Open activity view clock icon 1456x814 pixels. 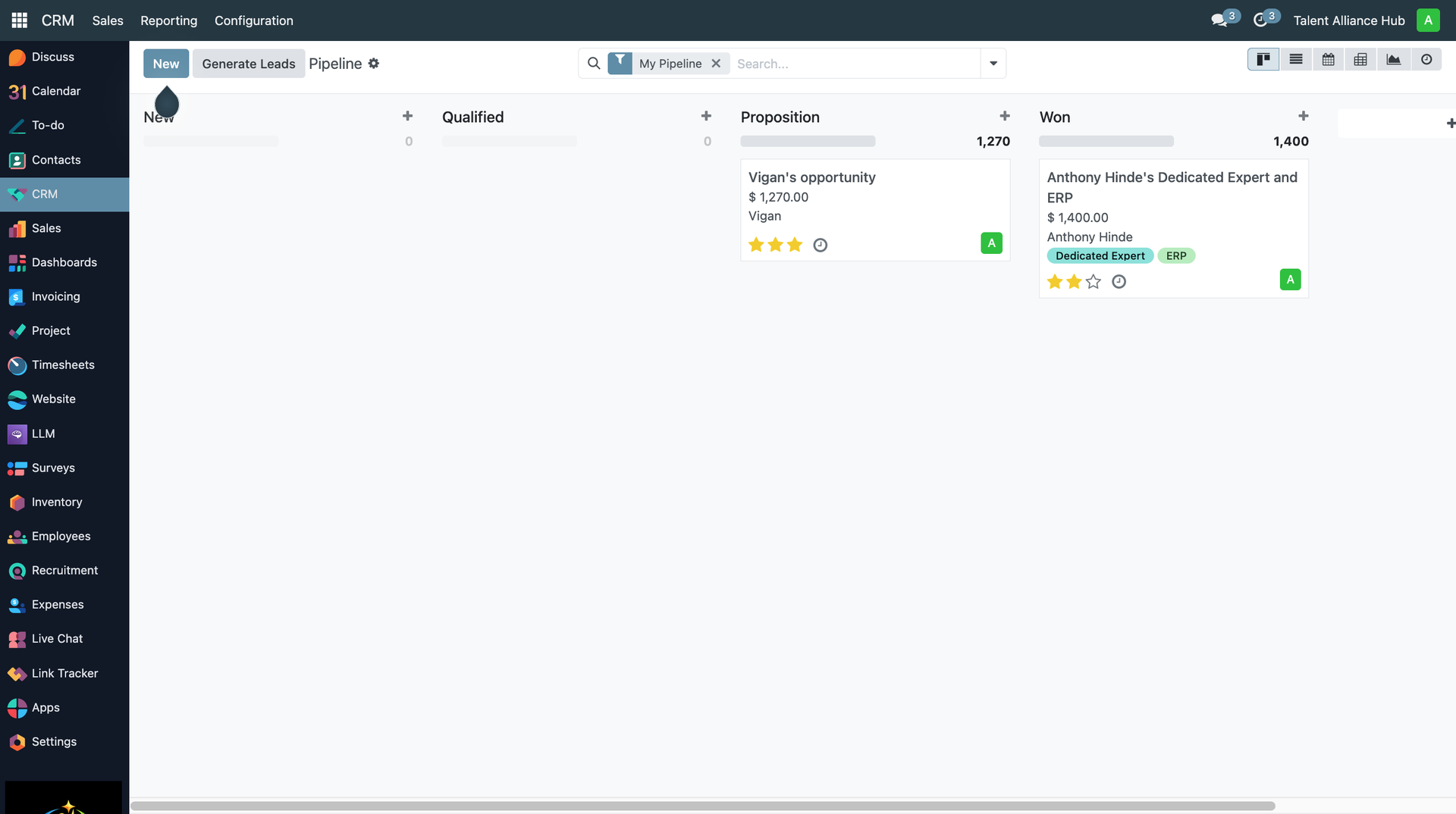pyautogui.click(x=1426, y=60)
